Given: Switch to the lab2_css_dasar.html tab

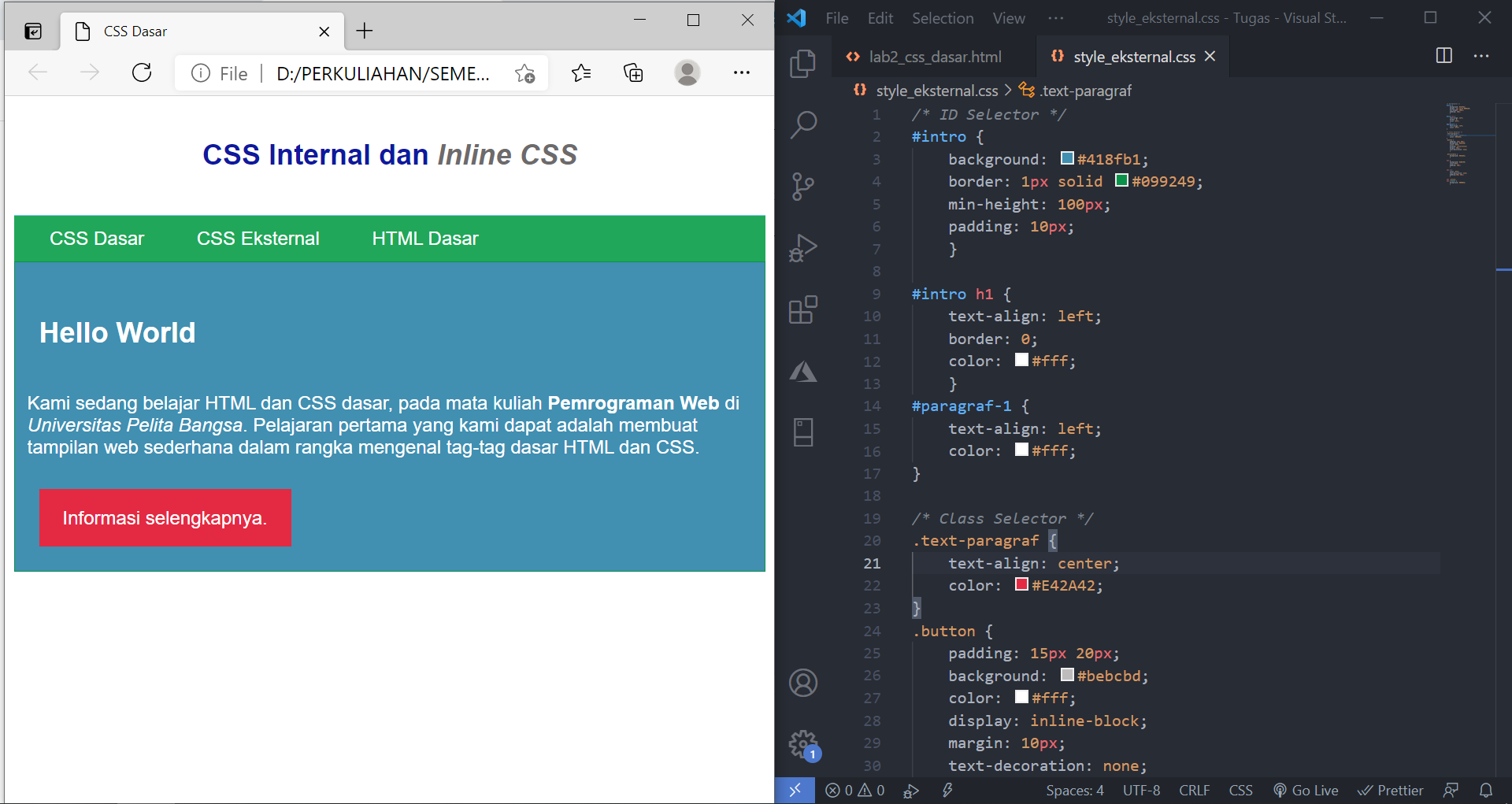Looking at the screenshot, I should click(x=934, y=56).
